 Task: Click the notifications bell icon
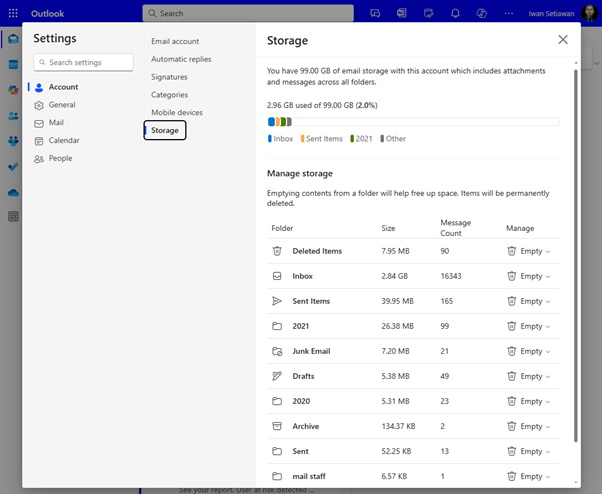(455, 13)
